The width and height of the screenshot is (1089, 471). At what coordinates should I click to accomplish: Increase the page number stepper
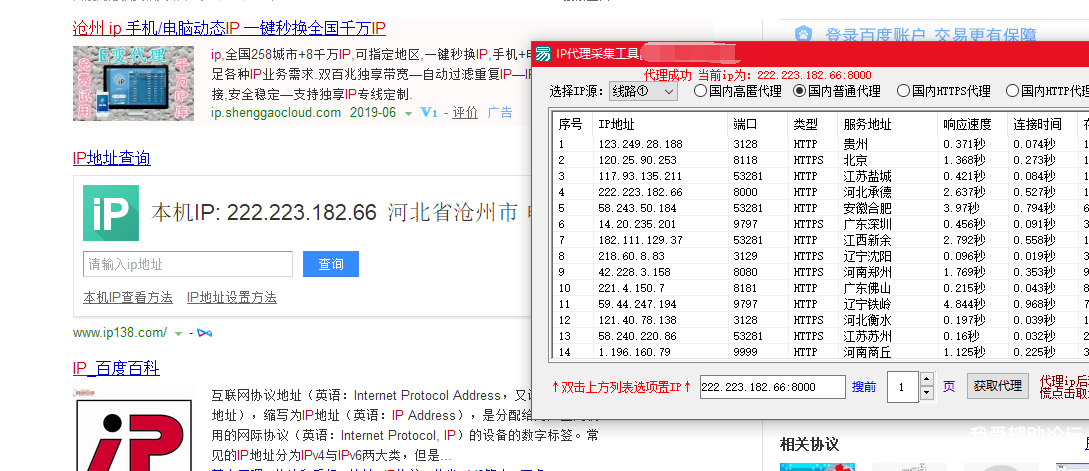click(926, 379)
